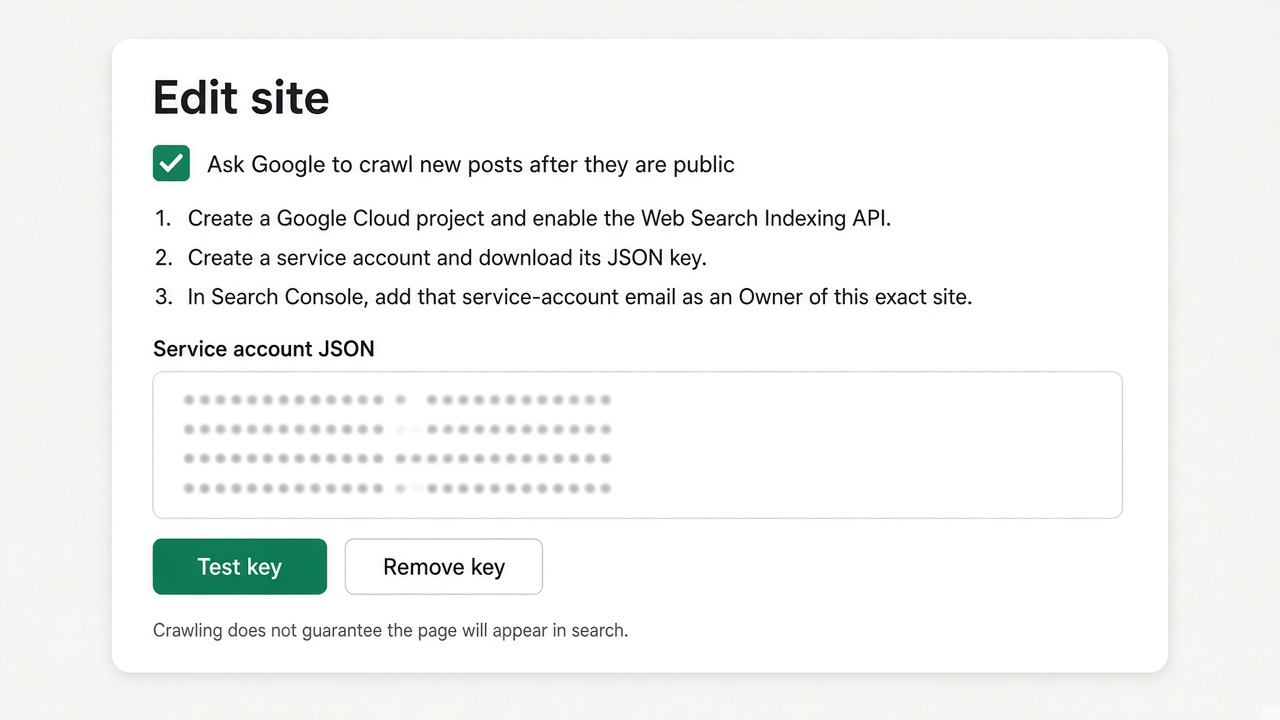This screenshot has width=1280, height=720.
Task: Click step 2 "Create a service account" text
Action: 447,258
